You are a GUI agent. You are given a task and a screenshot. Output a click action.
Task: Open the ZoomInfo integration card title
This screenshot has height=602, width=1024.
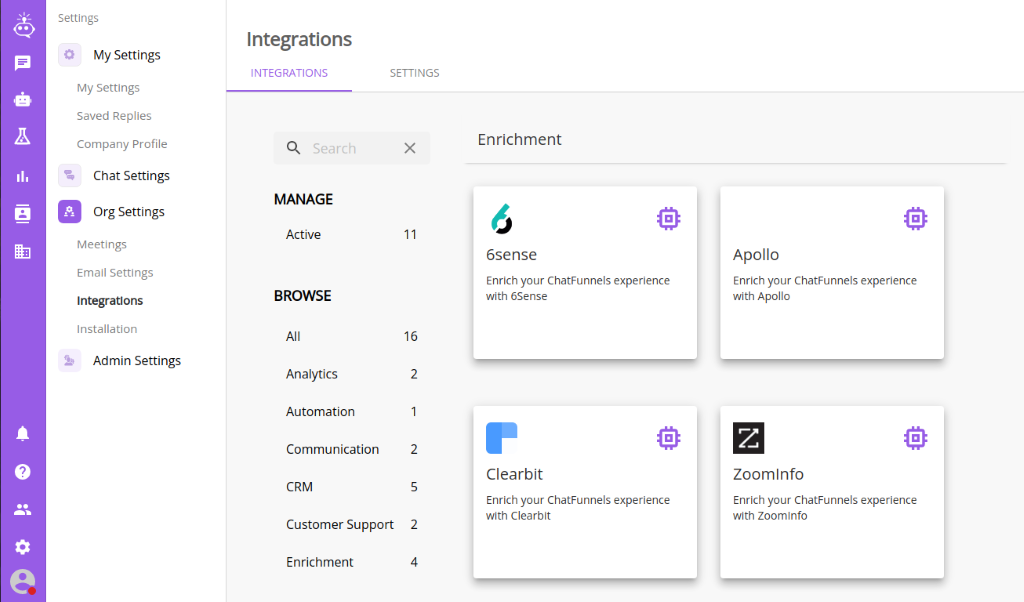click(768, 474)
